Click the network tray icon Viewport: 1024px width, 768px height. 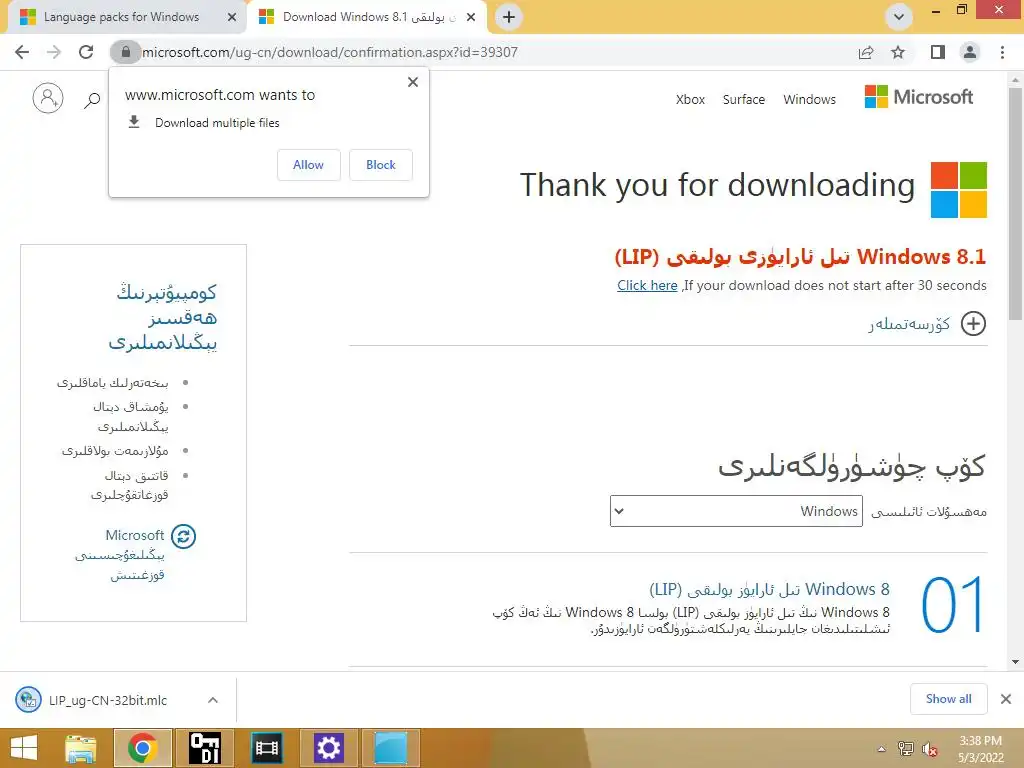906,749
